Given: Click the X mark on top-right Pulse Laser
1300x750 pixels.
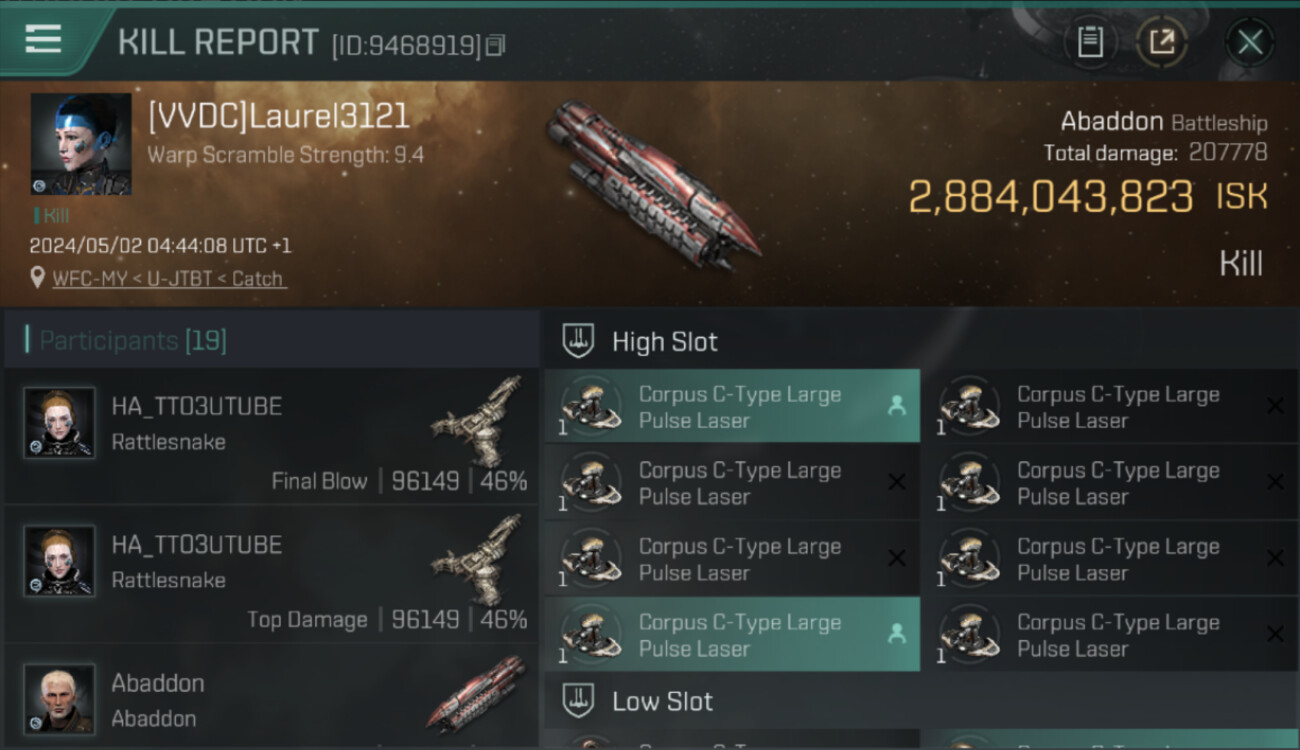Looking at the screenshot, I should [x=1275, y=406].
